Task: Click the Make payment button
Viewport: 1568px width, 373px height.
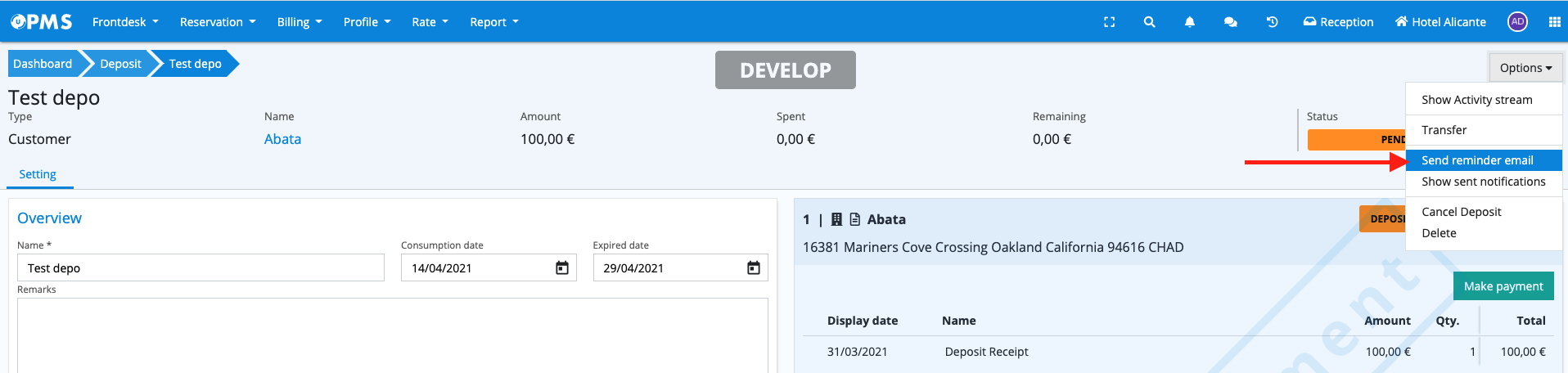Action: pos(1503,286)
